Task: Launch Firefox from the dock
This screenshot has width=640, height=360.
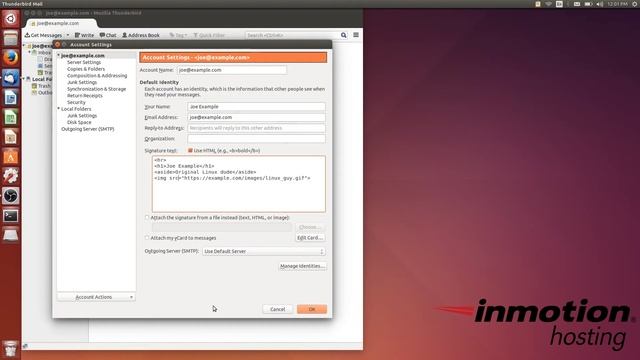Action: 11,58
